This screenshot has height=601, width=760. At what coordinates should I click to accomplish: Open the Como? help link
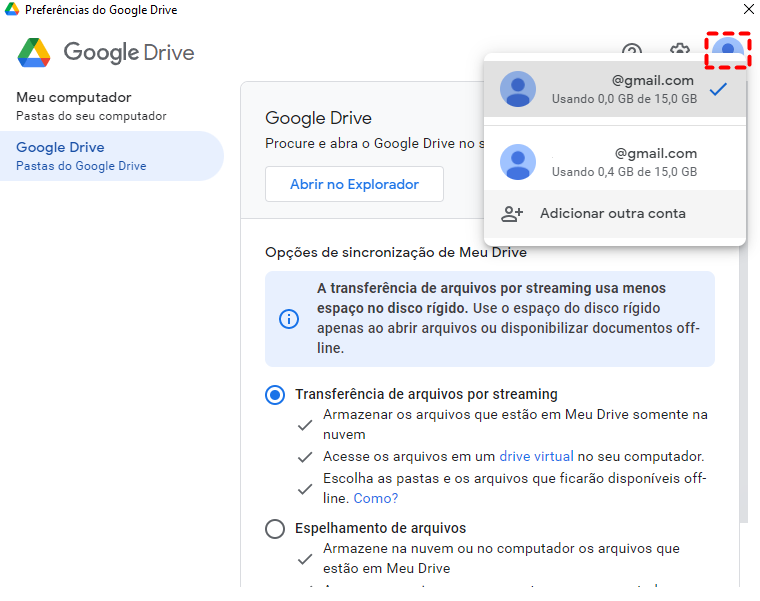(376, 498)
